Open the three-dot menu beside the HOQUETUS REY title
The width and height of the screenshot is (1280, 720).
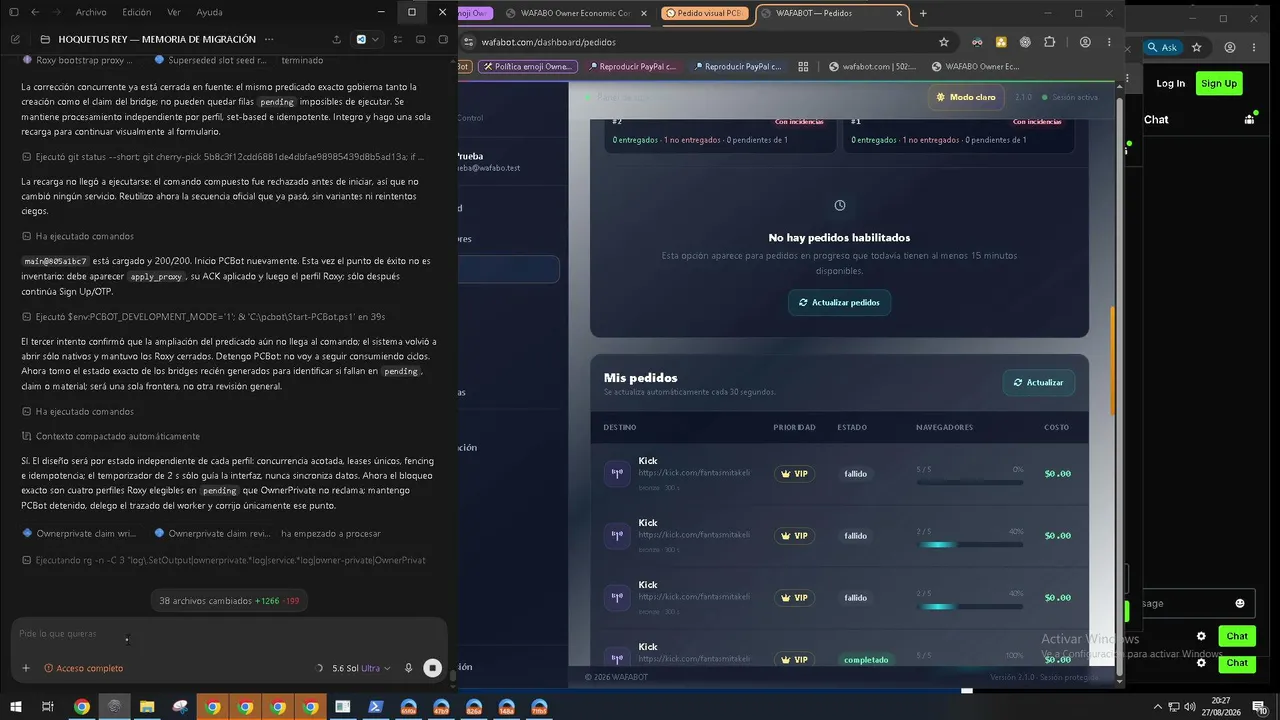pos(268,39)
